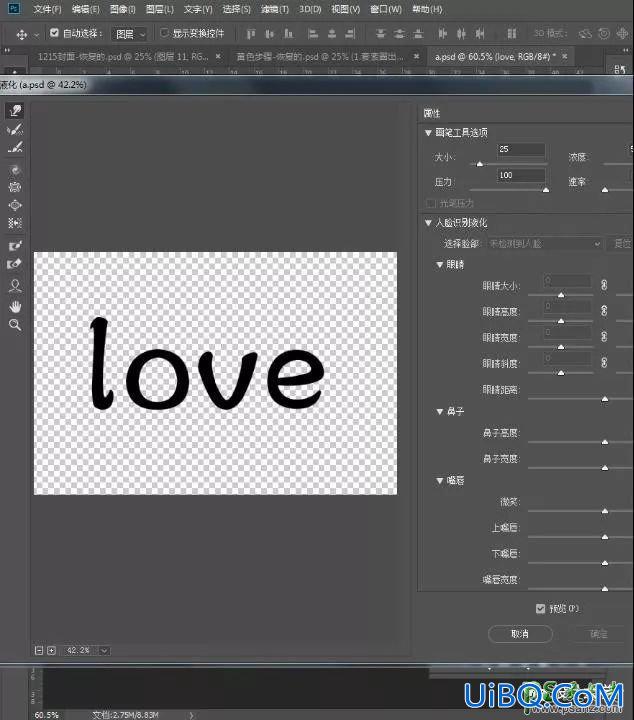Select the Pucker tool
This screenshot has width=634, height=720.
(x=15, y=187)
